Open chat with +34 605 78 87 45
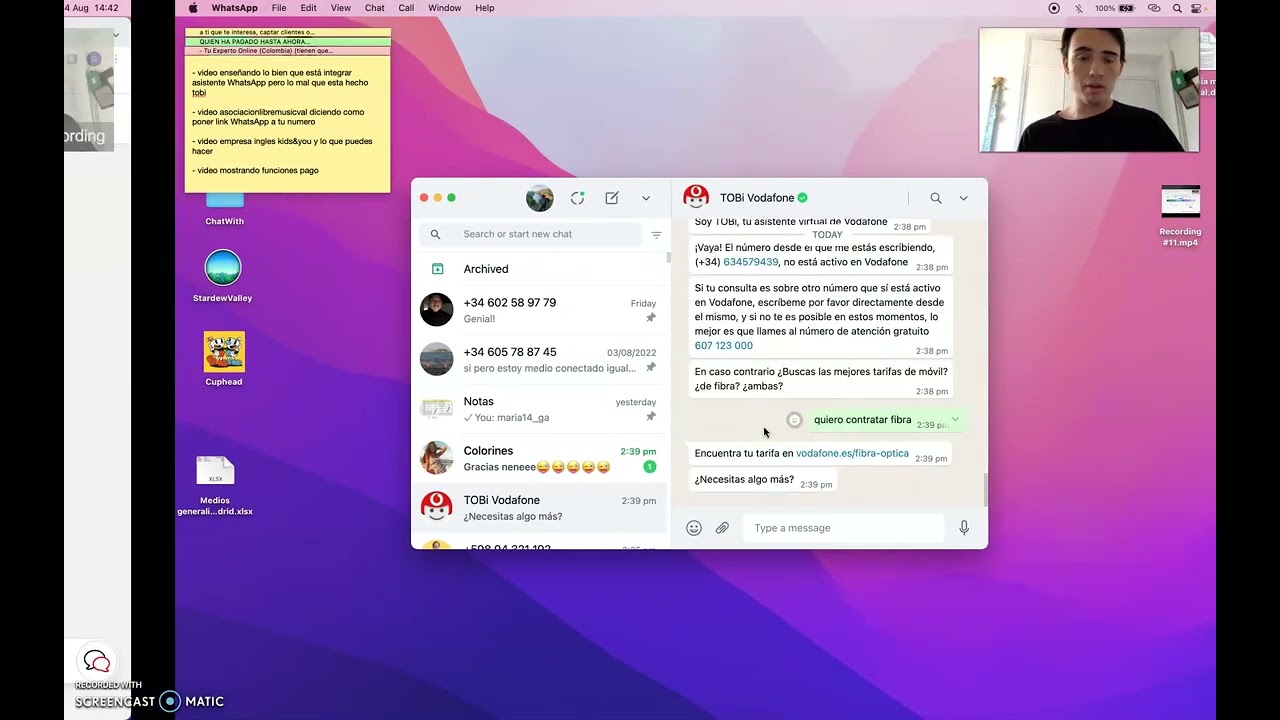Viewport: 1280px width, 720px height. (539, 359)
